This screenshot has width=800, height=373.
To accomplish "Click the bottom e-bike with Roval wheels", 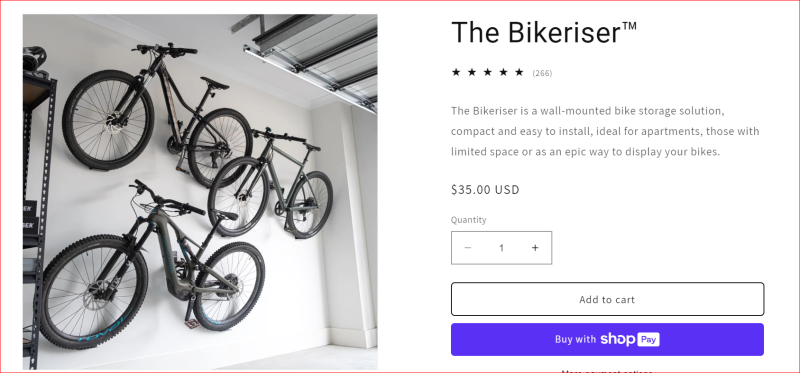I will (152, 265).
